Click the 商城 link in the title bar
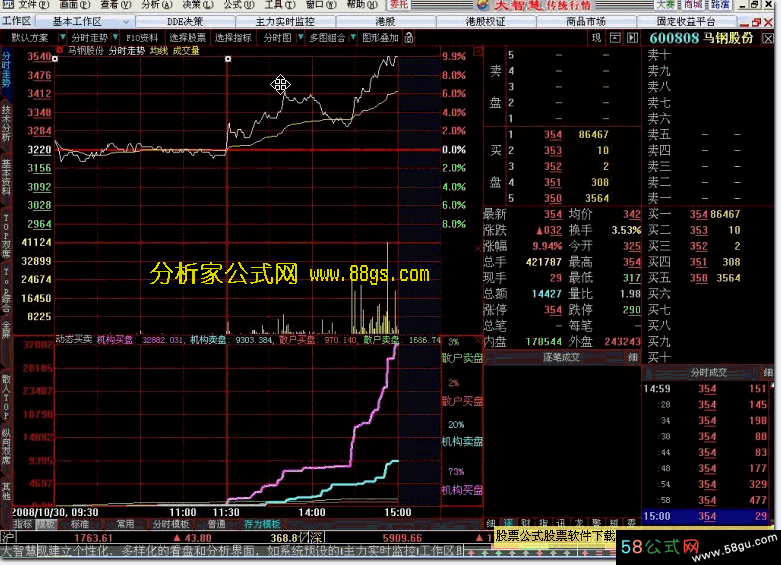Screen dimensions: 781x565 pyautogui.click(x=693, y=4)
